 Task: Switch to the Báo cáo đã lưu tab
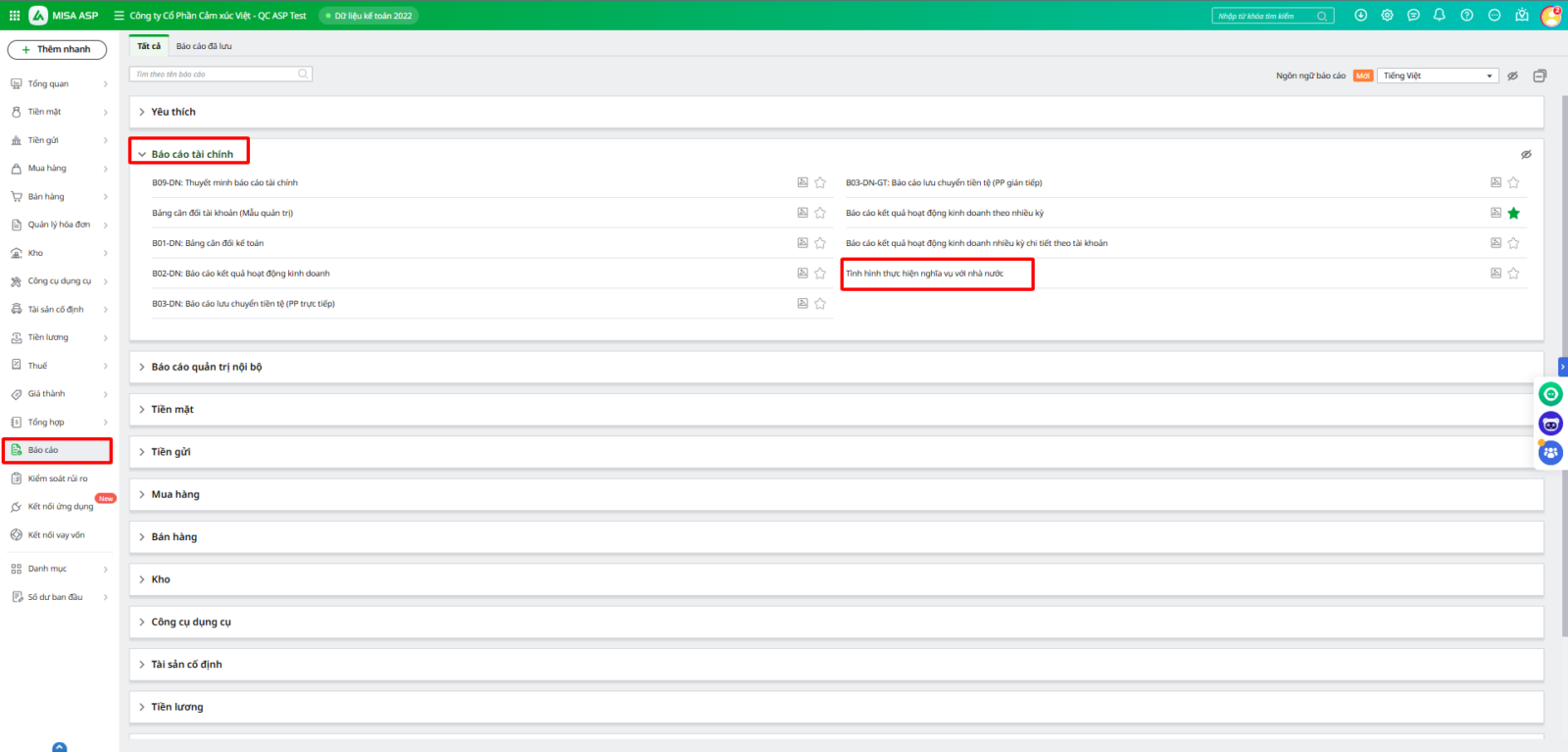(204, 46)
